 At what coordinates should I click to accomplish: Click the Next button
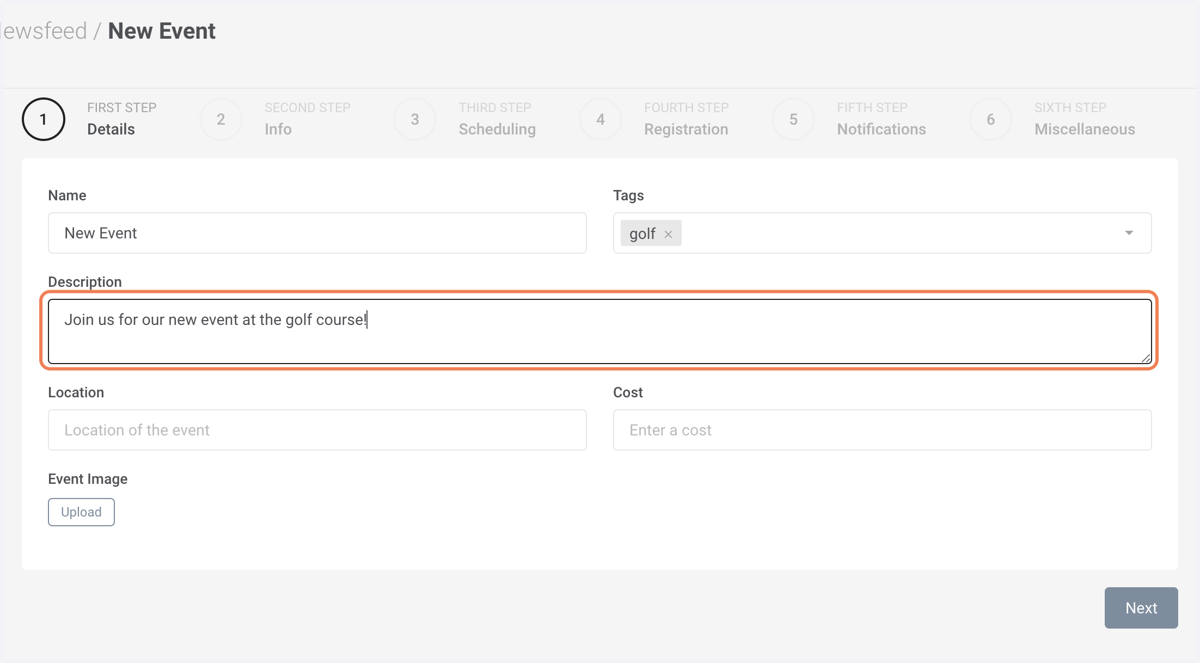(x=1141, y=608)
